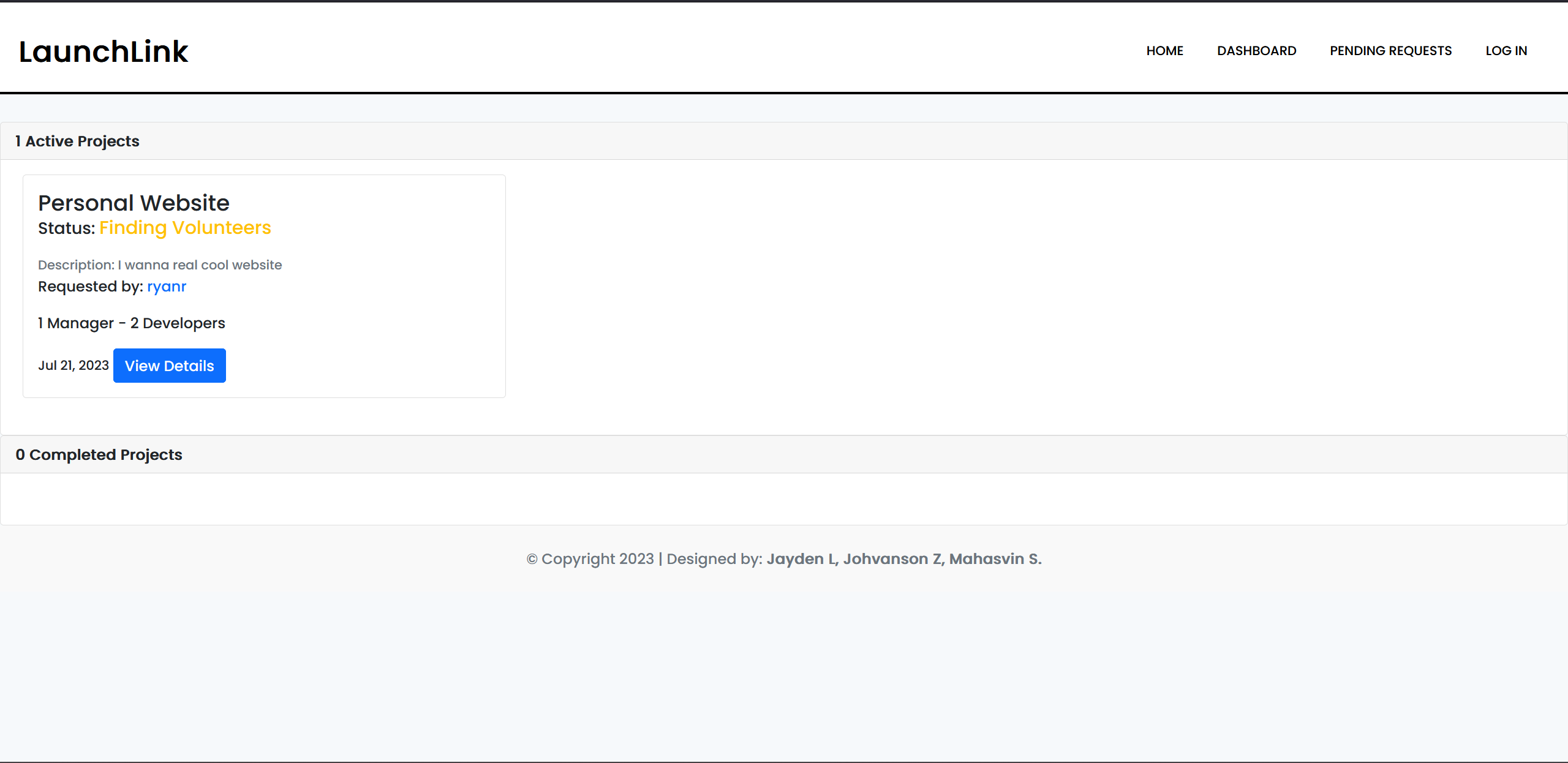Click the 1 Active Projects header
The width and height of the screenshot is (1568, 763).
point(77,141)
